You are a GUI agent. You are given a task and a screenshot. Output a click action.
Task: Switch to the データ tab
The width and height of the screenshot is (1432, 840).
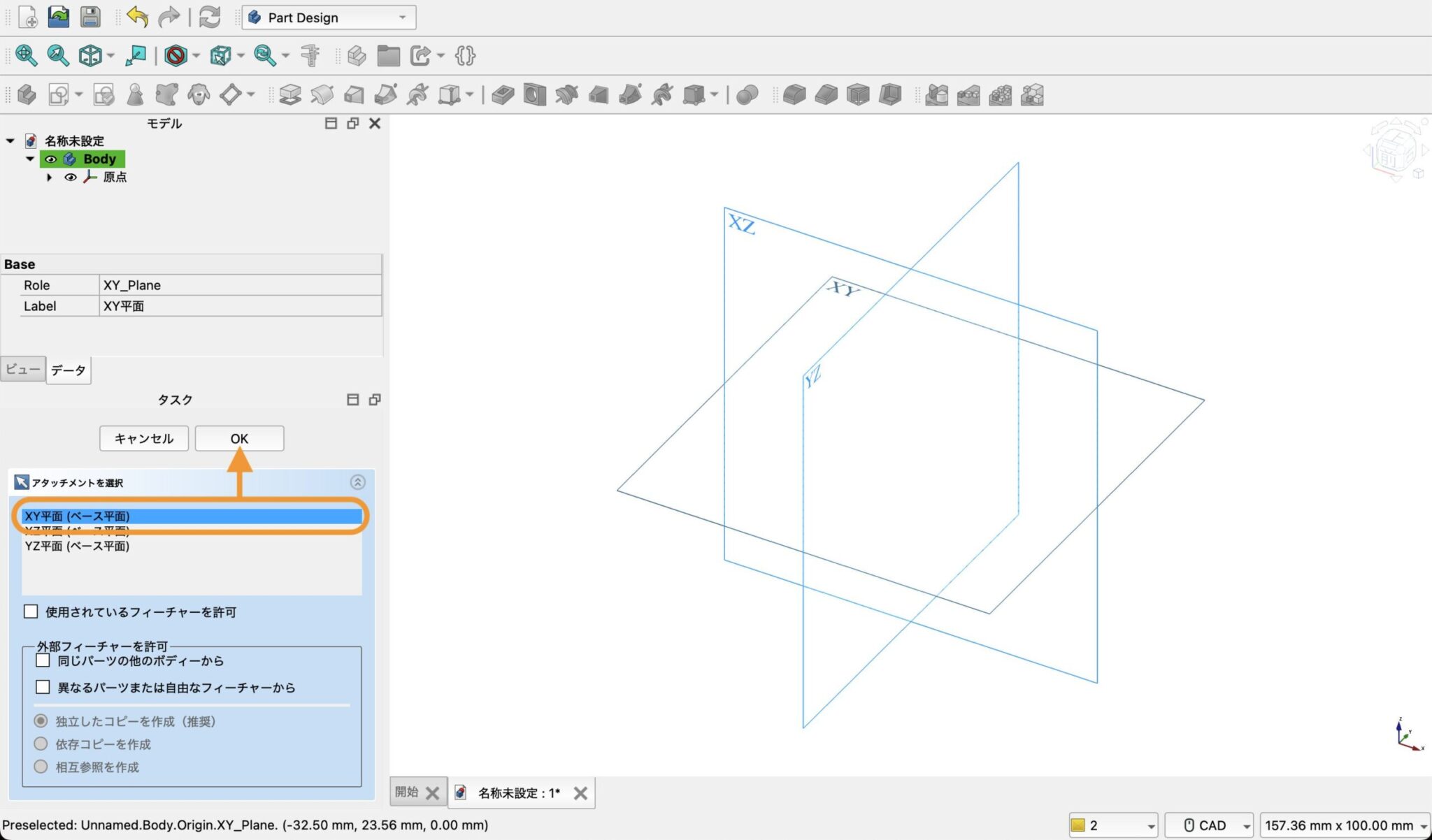tap(69, 370)
